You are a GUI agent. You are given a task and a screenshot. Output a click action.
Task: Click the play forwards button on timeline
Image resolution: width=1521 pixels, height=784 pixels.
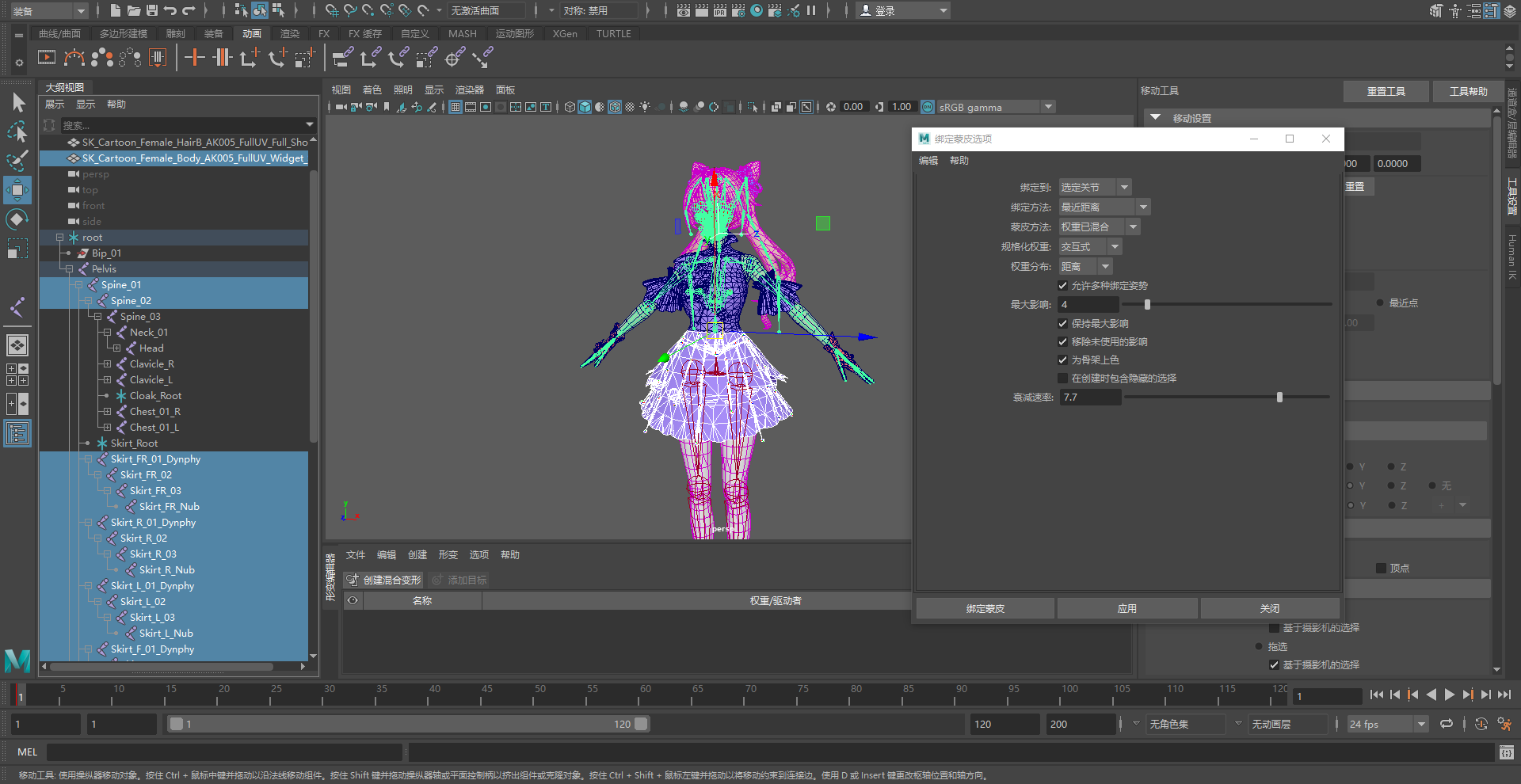(x=1450, y=695)
